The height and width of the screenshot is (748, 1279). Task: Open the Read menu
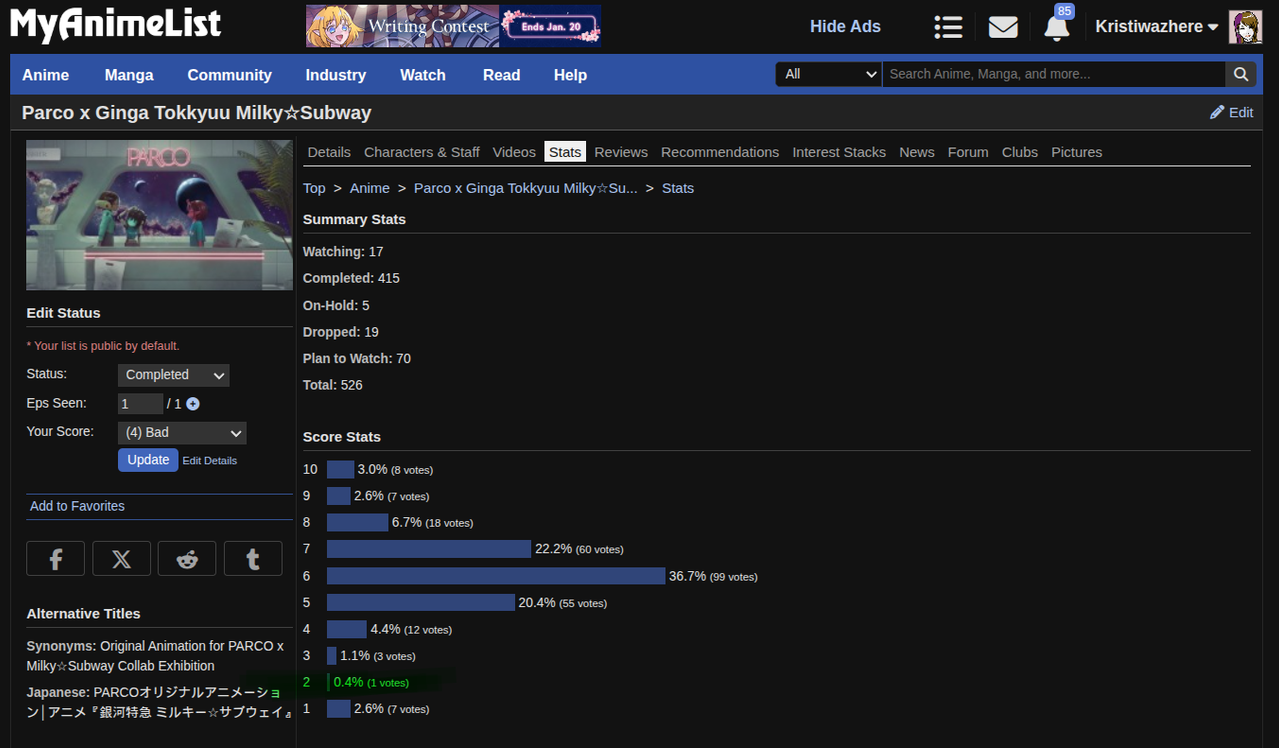pos(501,75)
